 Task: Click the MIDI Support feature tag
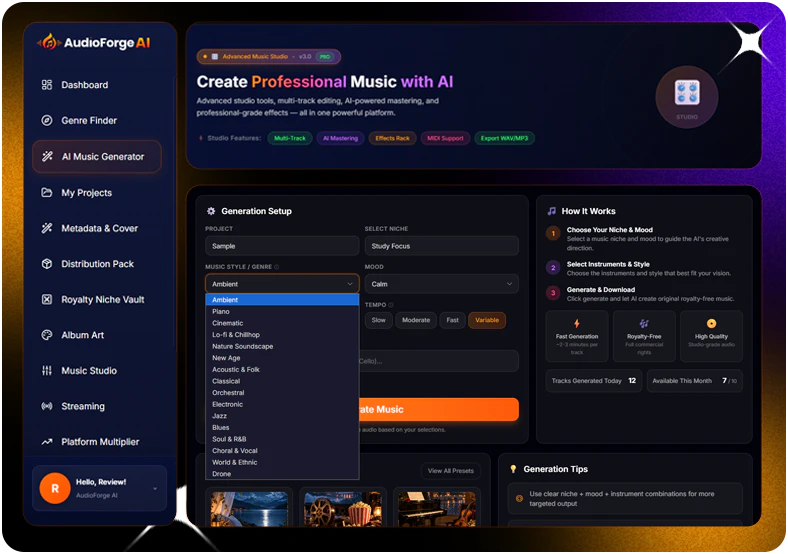[x=445, y=138]
